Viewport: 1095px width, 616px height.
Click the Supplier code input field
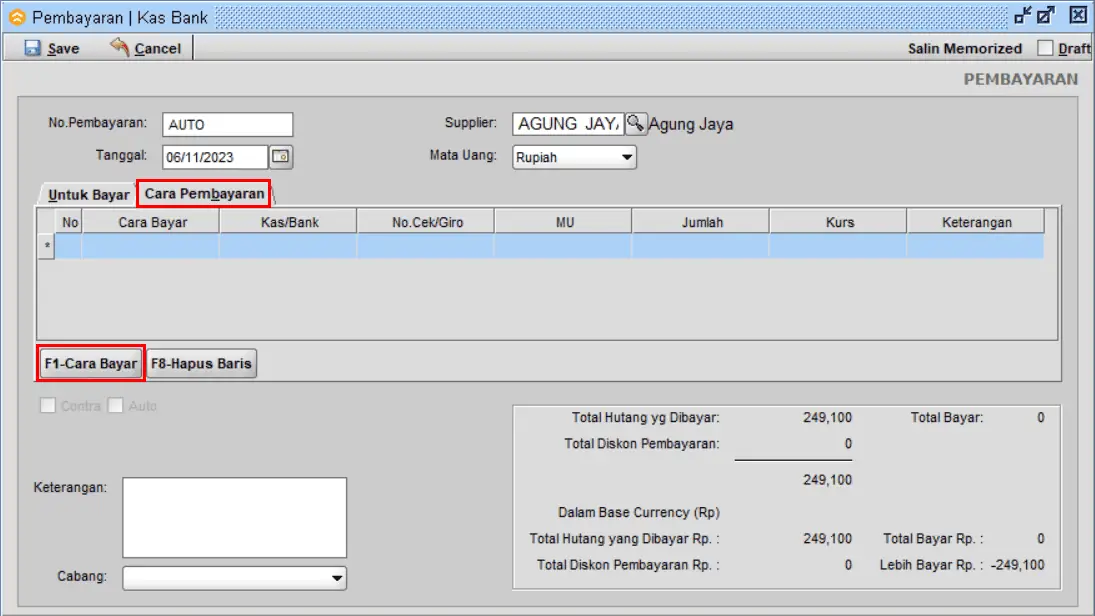[568, 124]
